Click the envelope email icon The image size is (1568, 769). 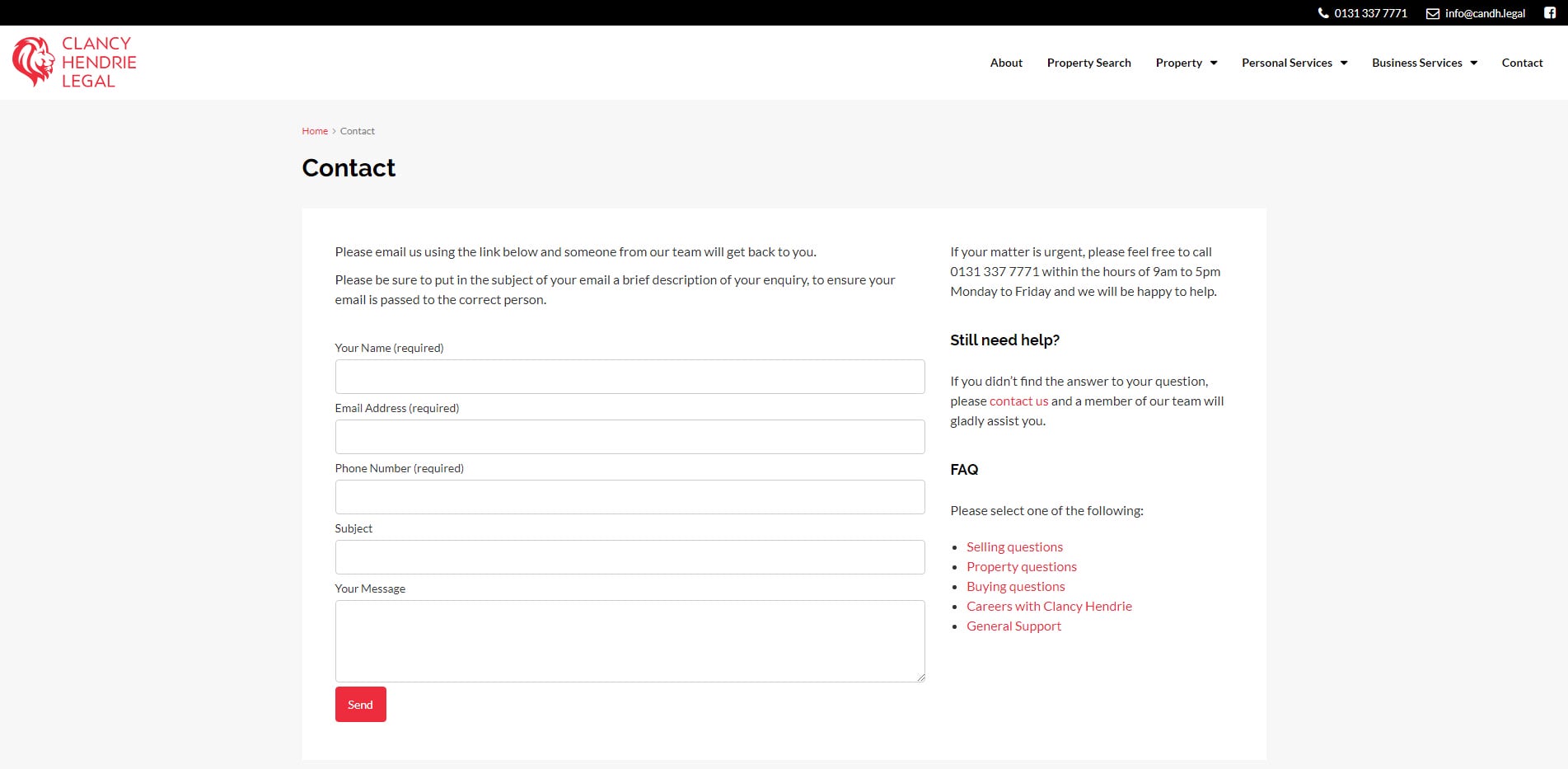click(x=1433, y=13)
